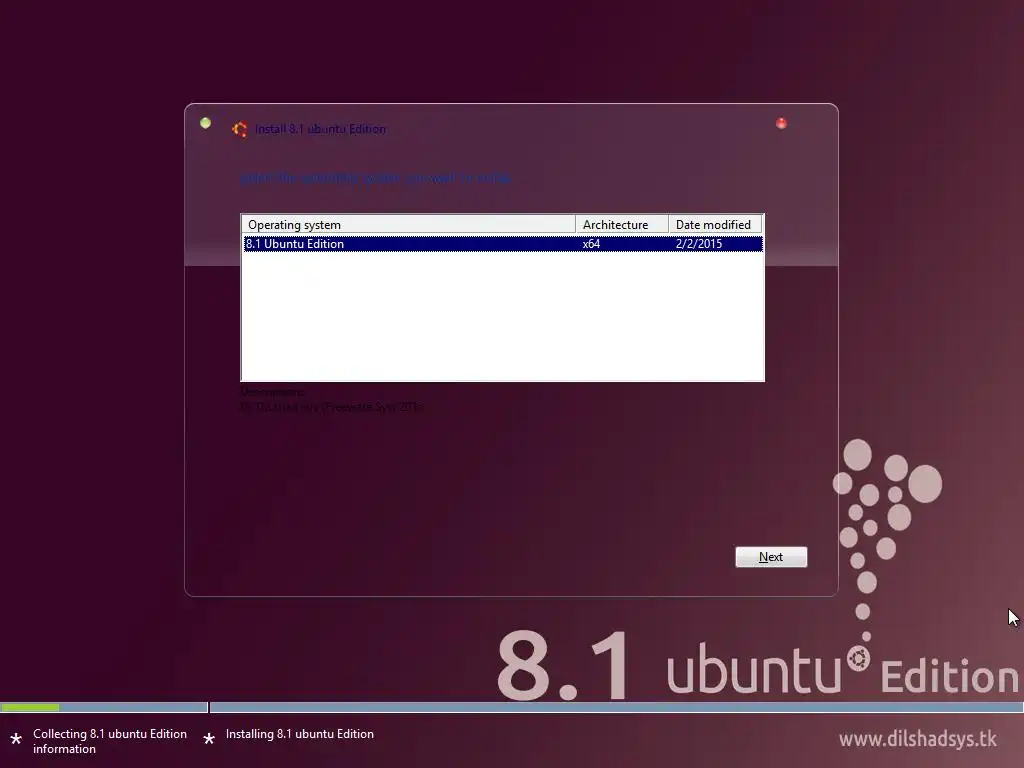Click the x64 architecture cell
Screen dimensions: 1024x768
(x=592, y=244)
